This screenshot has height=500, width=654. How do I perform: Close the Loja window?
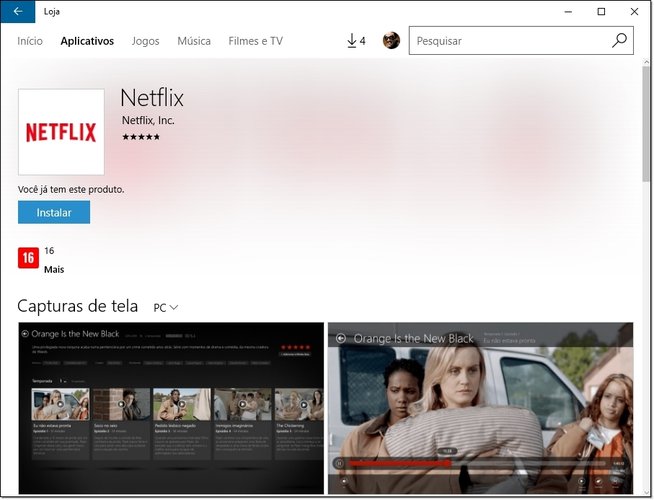point(634,12)
